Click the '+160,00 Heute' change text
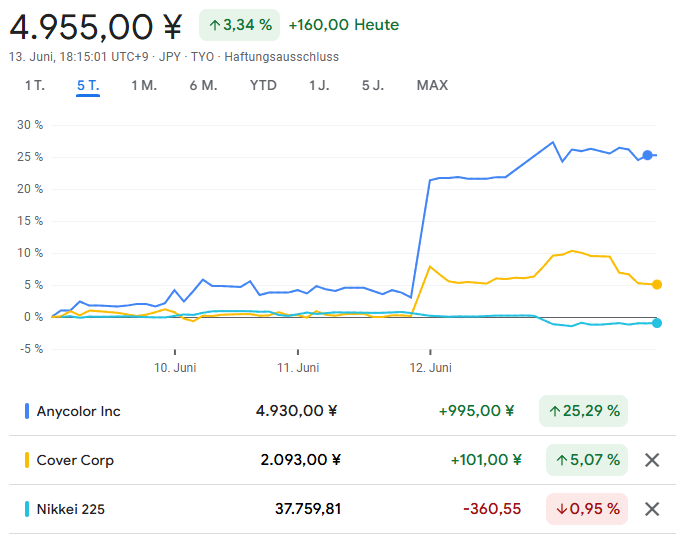Viewport: 683px width, 541px height. [x=344, y=25]
